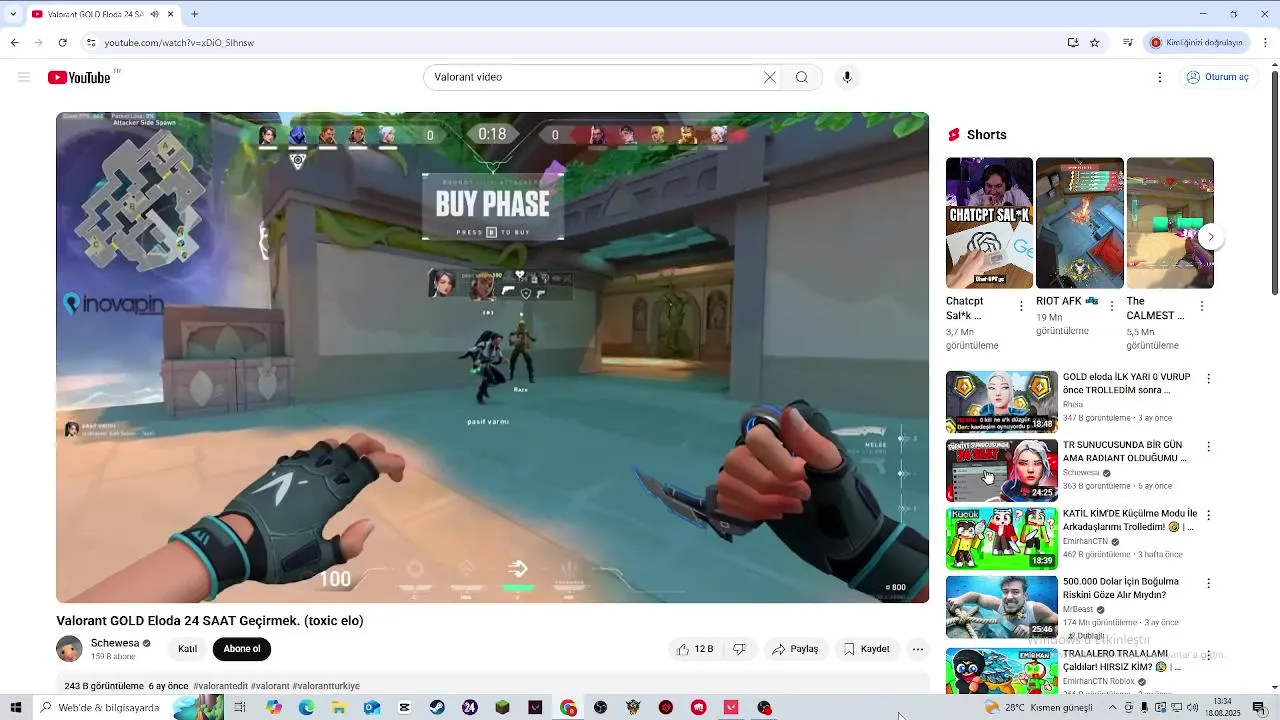Open options for TR SUNUCUSUNDA video
1280x720 pixels.
(x=1208, y=447)
